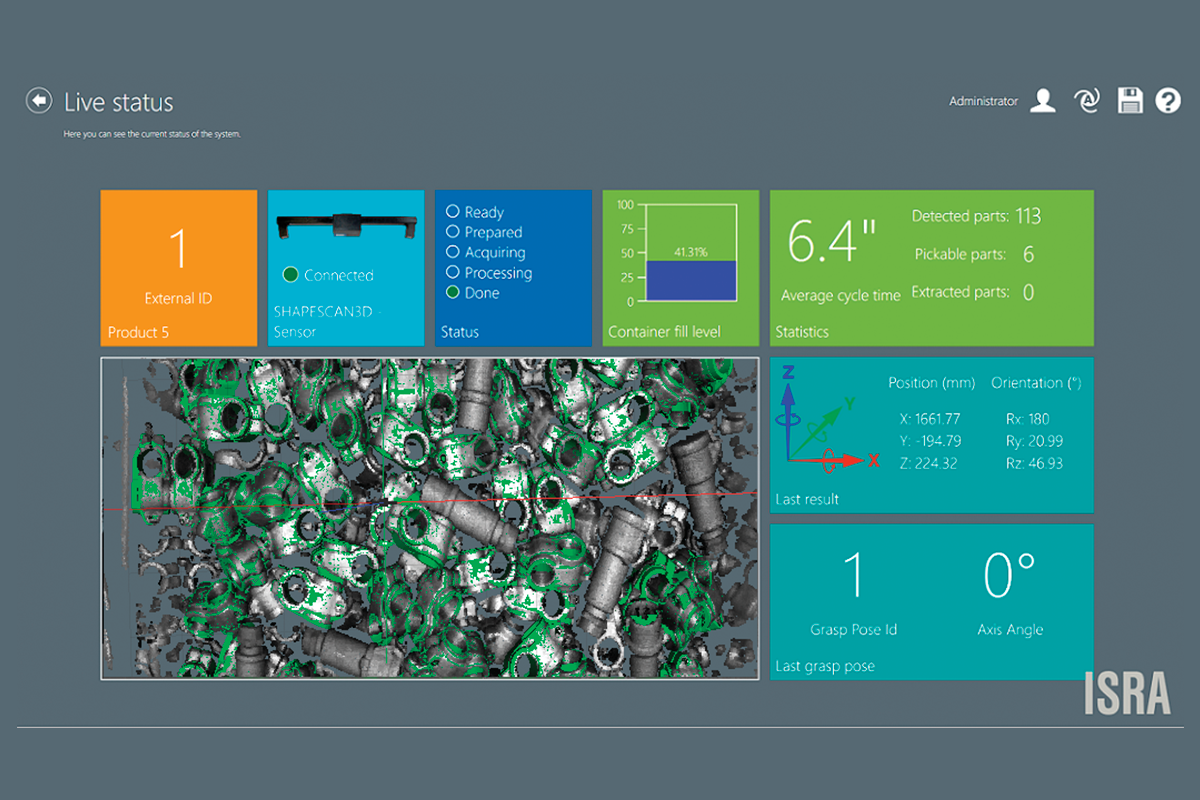Select the Processing status indicator
1200x800 pixels.
tap(453, 272)
